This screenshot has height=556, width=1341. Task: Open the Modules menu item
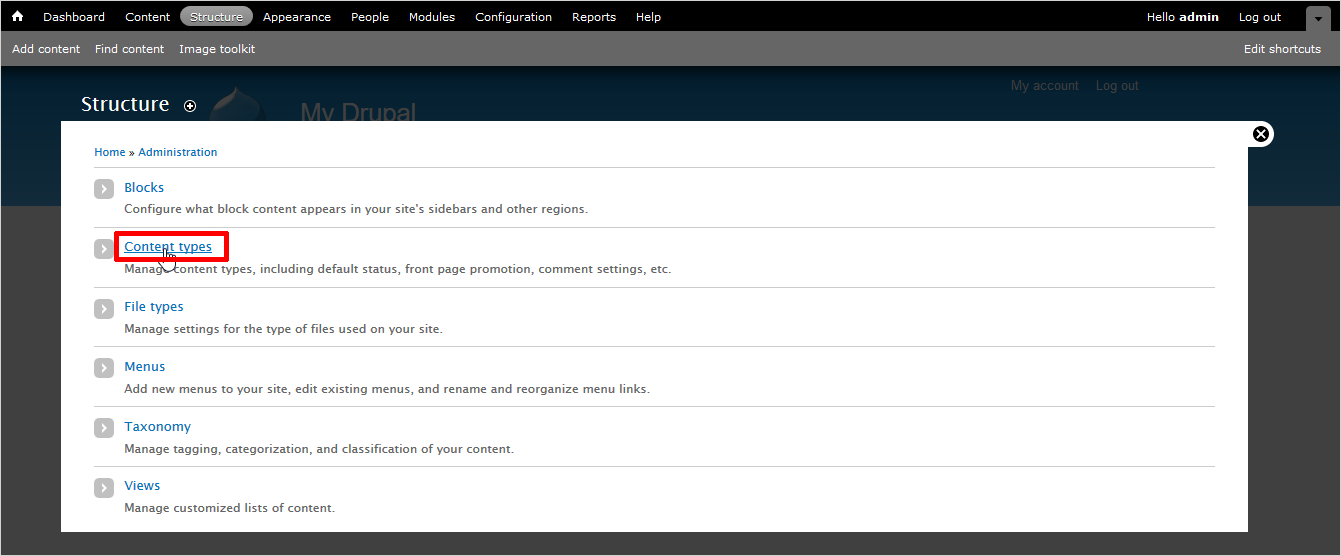(x=432, y=17)
